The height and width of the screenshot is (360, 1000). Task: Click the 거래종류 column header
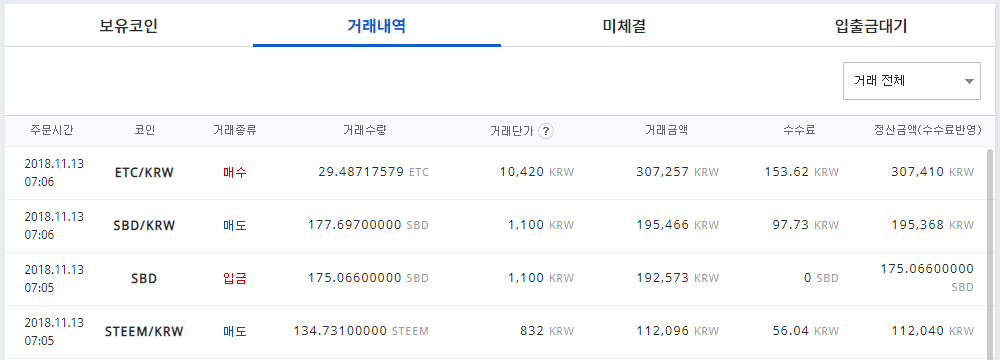235,131
